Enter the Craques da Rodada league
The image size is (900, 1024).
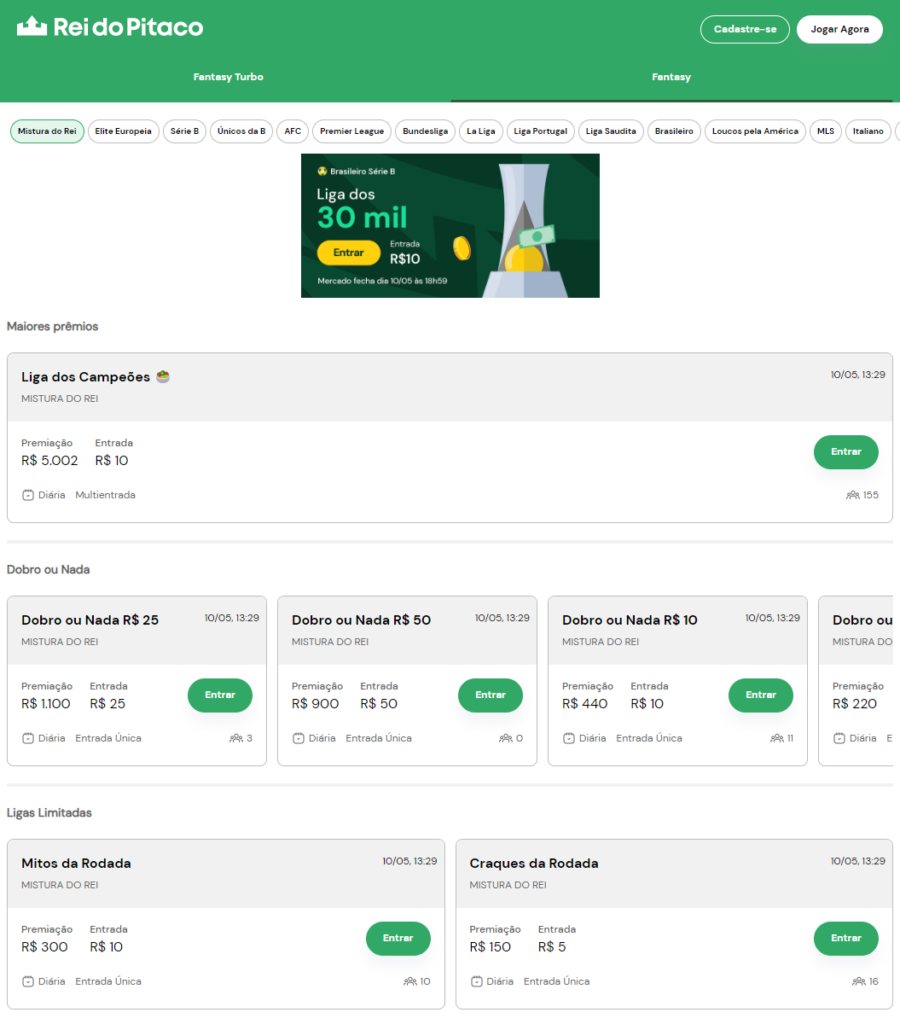tap(845, 938)
